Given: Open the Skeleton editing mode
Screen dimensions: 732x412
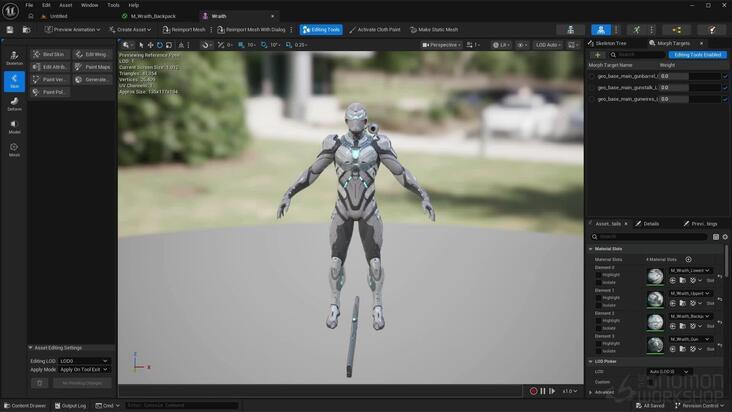Looking at the screenshot, I should [x=14, y=58].
